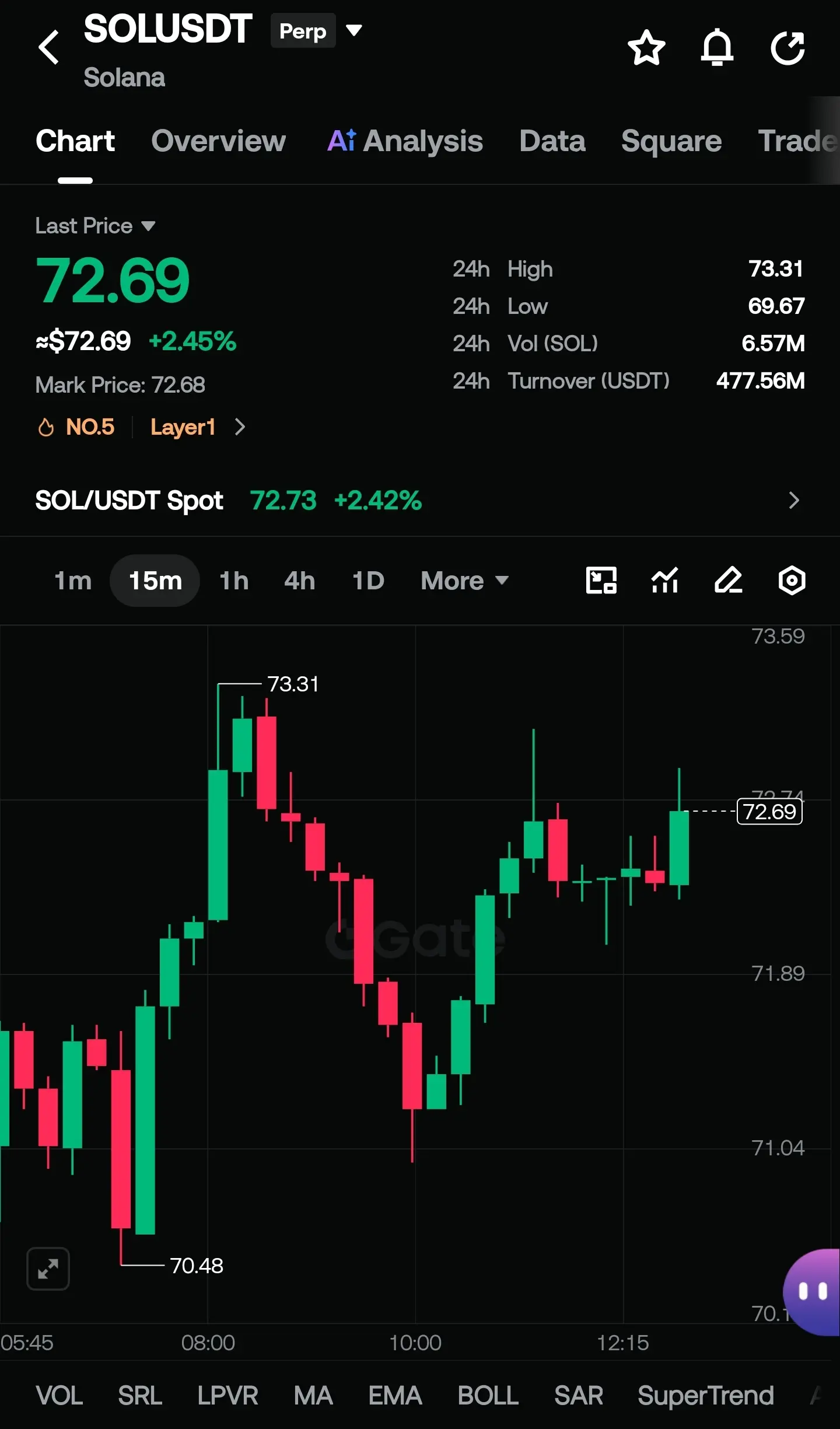Screen dimensions: 840x1429
Task: Open the Layer1 category link
Action: point(183,427)
